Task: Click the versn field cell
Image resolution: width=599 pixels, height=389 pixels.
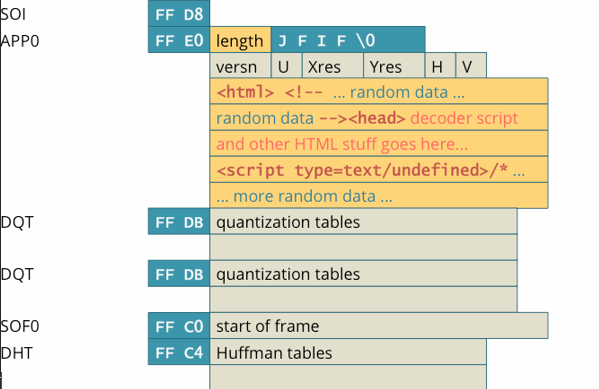Action: click(240, 66)
